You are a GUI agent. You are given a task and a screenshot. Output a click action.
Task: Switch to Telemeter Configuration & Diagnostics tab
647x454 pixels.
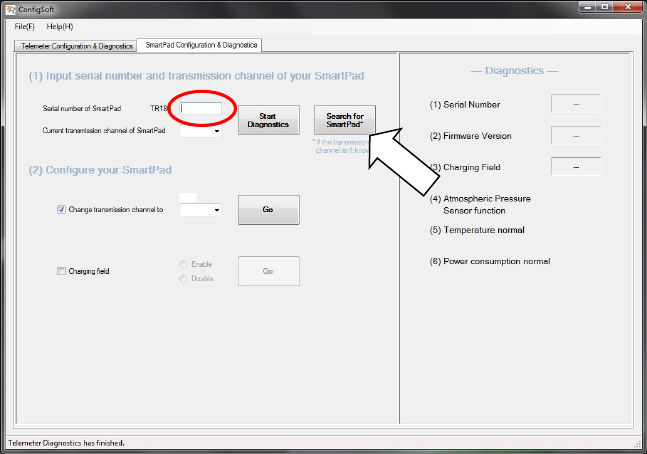point(77,46)
